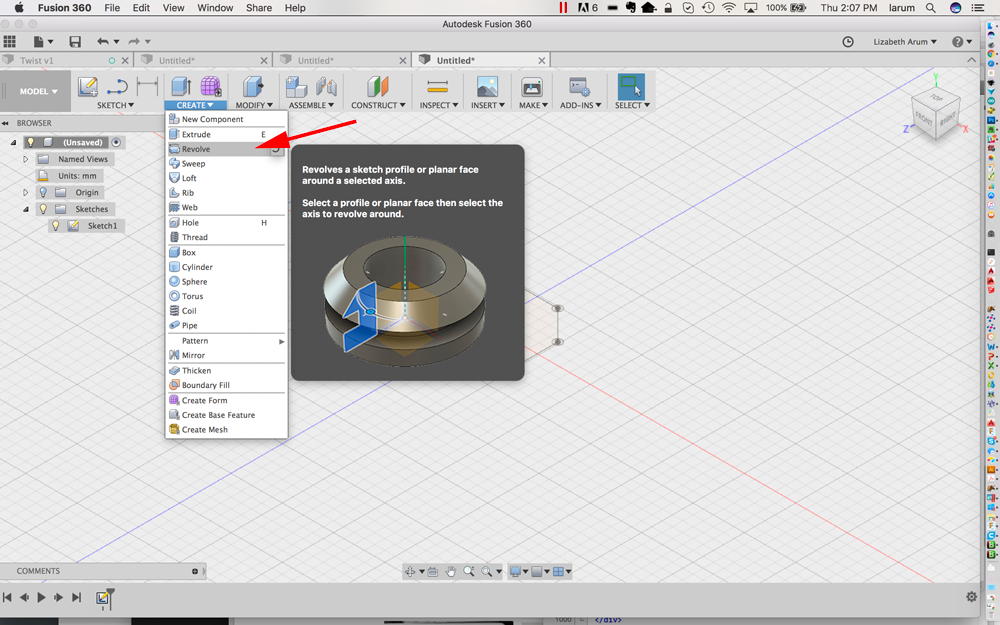Expand the COMMENTS panel
This screenshot has width=1000, height=625.
tap(195, 571)
